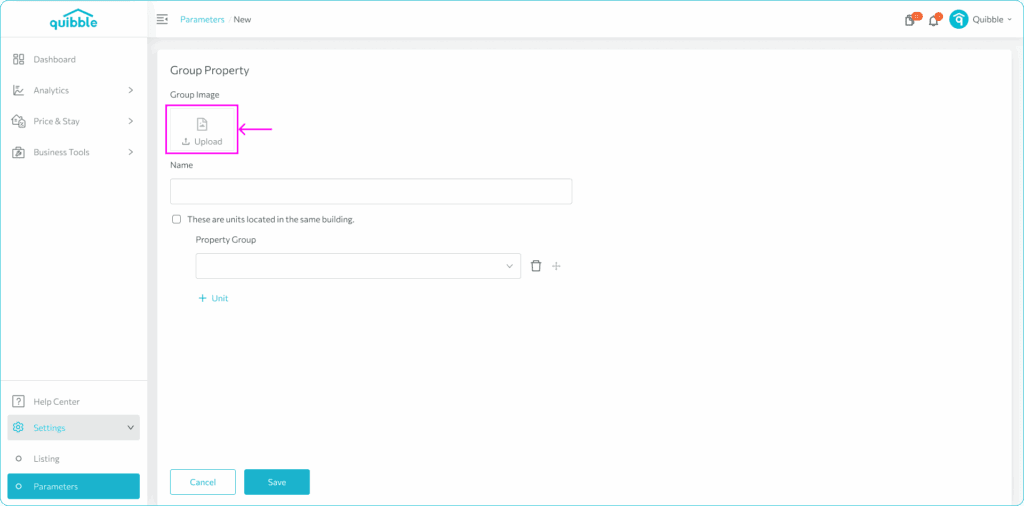1024x506 pixels.
Task: Click the move handle icon beside the trash
Action: pyautogui.click(x=556, y=266)
